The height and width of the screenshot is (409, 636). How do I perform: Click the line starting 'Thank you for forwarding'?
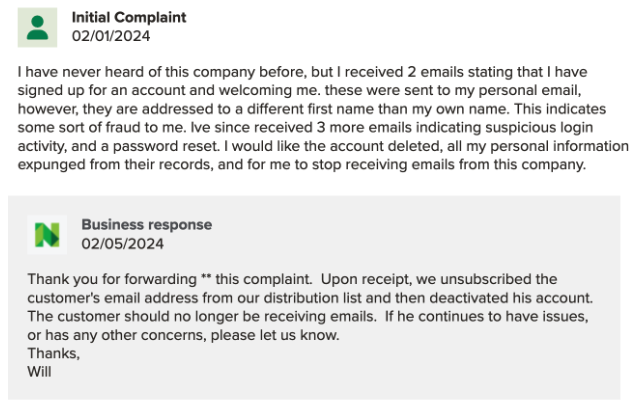pyautogui.click(x=292, y=279)
